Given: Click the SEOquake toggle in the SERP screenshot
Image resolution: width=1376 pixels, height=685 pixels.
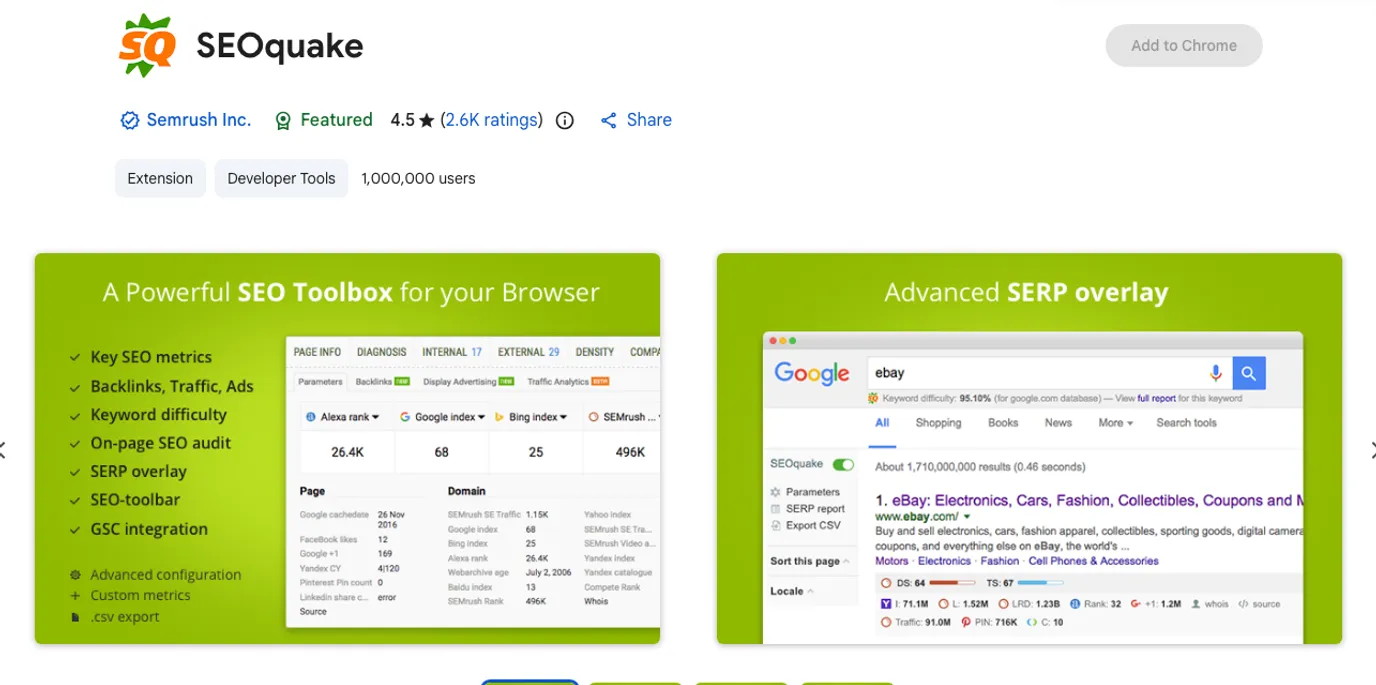Looking at the screenshot, I should [x=844, y=464].
